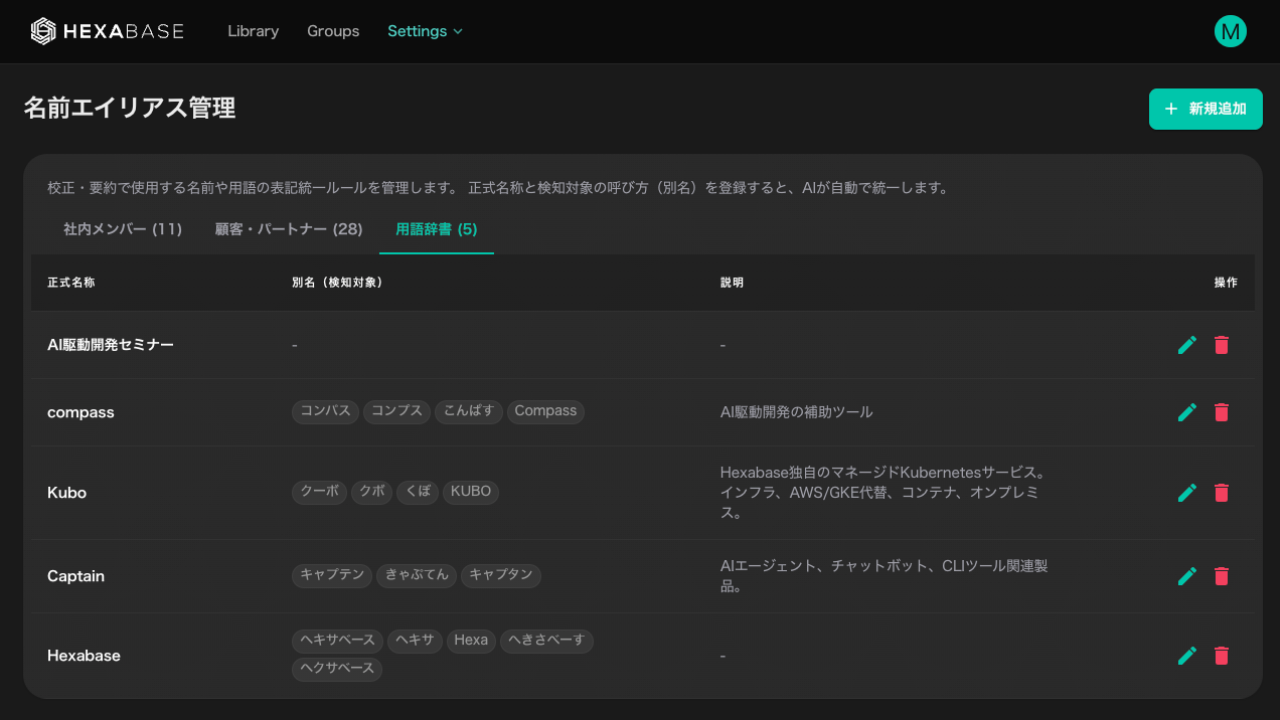Open edit for the Hexabase entry
This screenshot has height=720, width=1280.
point(1187,656)
